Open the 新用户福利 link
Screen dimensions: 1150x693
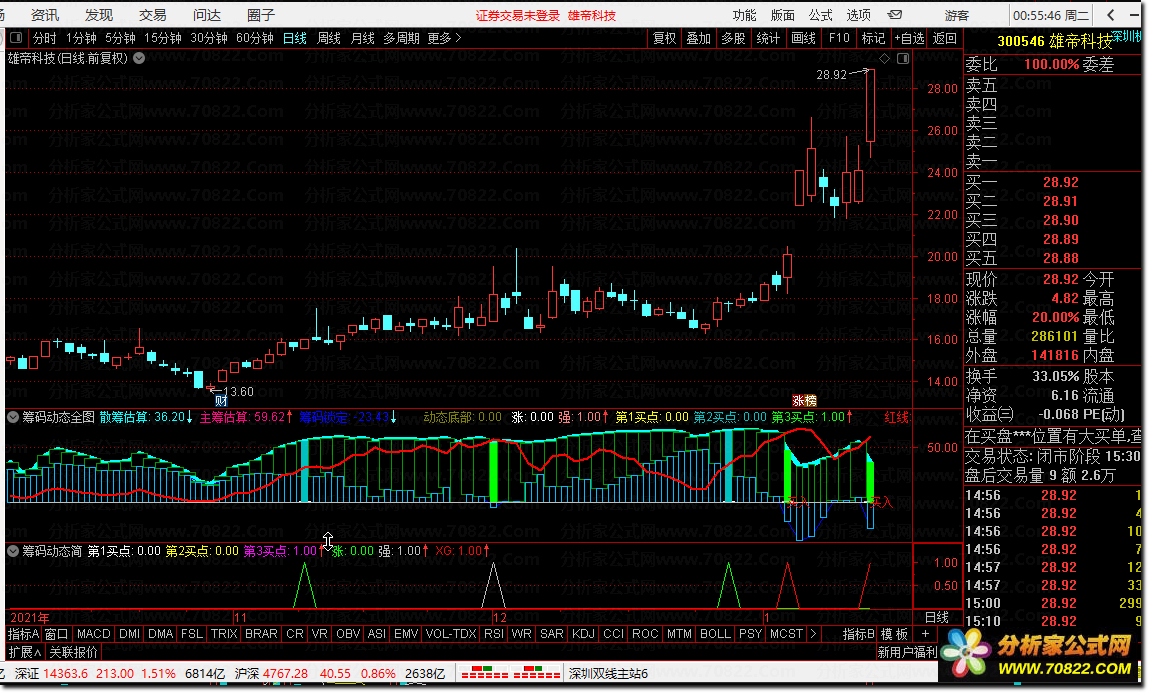(x=907, y=652)
